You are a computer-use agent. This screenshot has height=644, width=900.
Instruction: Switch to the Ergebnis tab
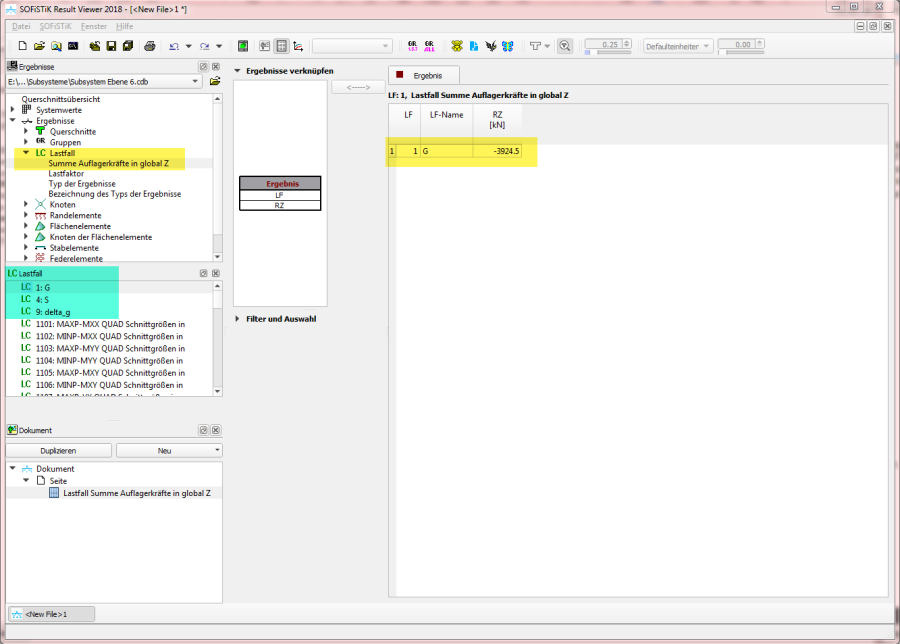click(x=424, y=75)
